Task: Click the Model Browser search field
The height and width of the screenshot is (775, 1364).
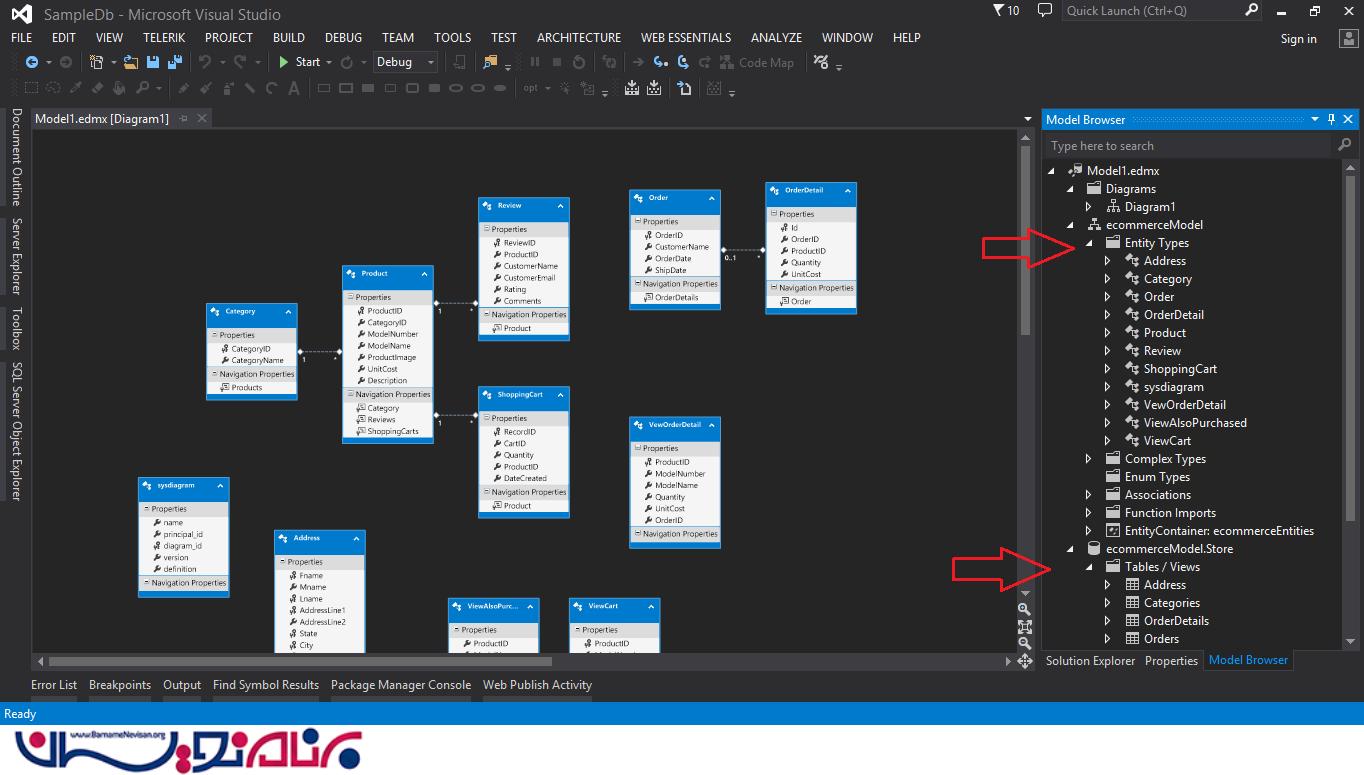Action: pos(1190,146)
